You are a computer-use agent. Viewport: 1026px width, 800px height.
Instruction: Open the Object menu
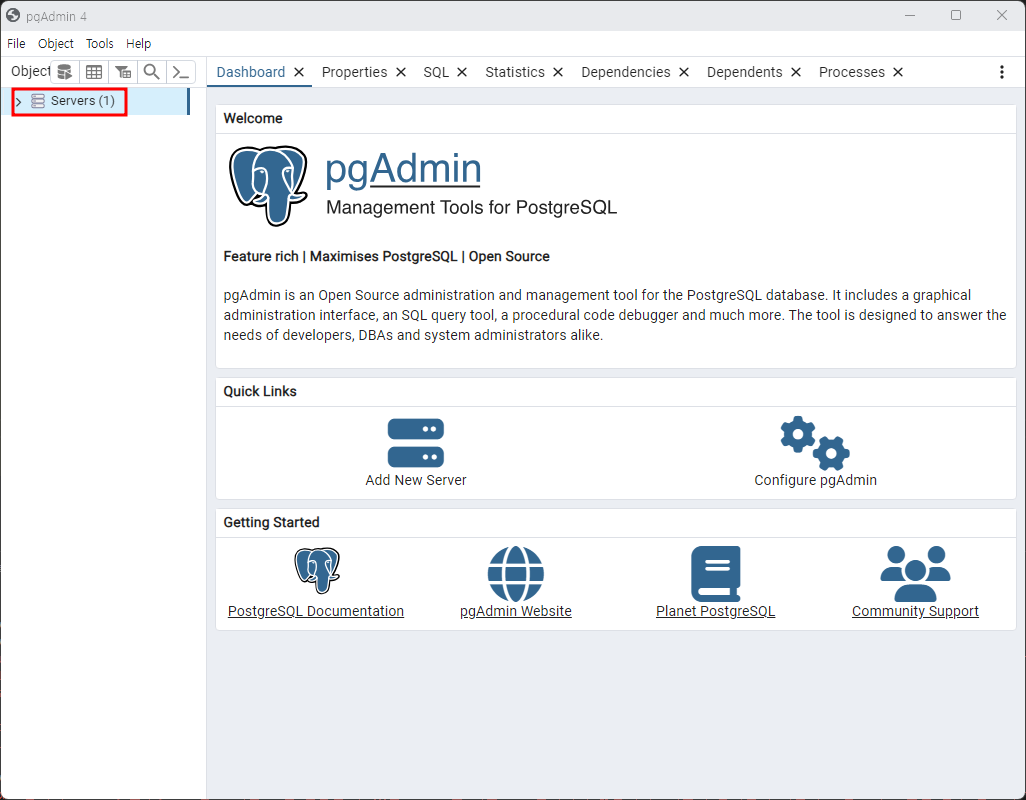[x=56, y=43]
